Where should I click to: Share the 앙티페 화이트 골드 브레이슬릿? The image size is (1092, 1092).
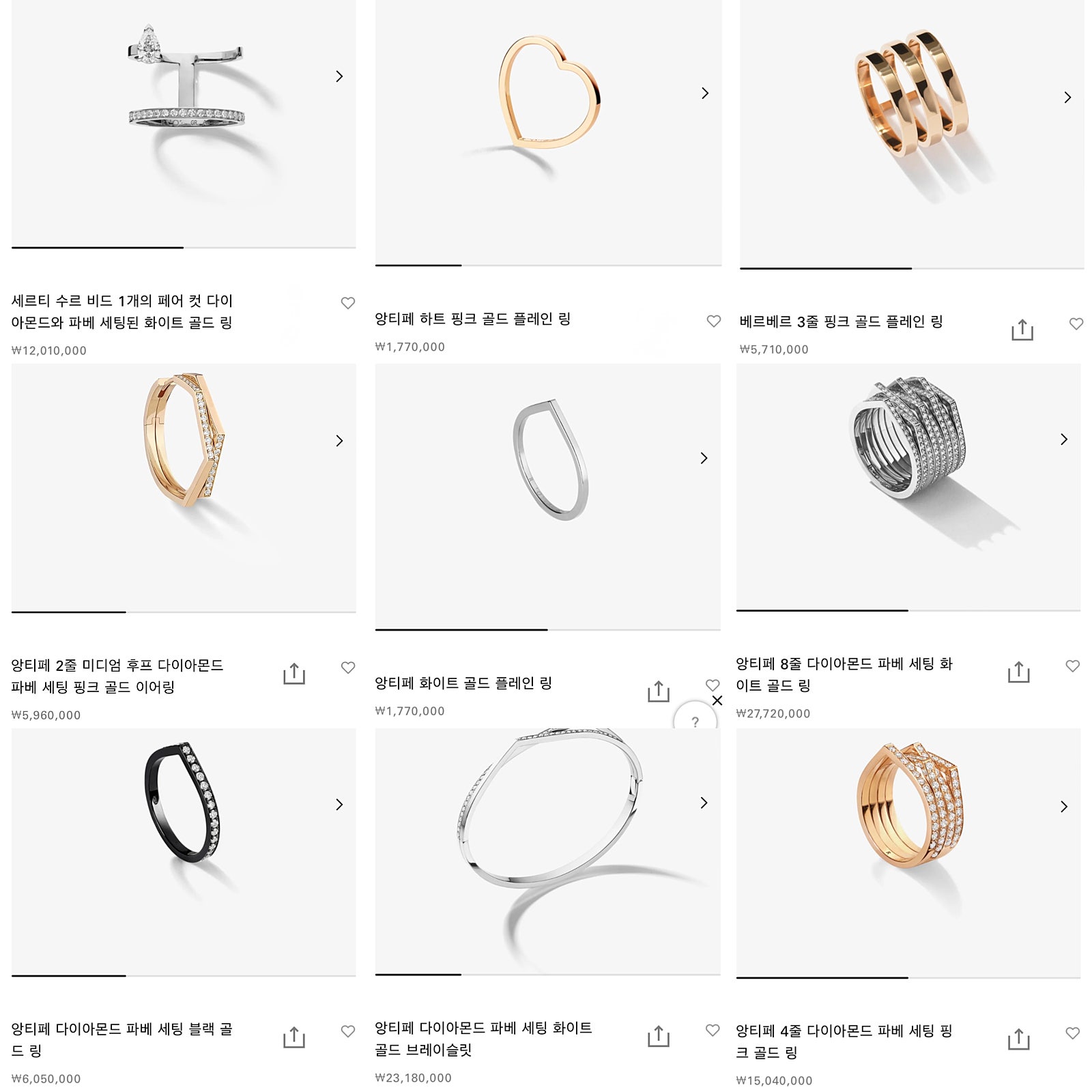coord(659,1036)
